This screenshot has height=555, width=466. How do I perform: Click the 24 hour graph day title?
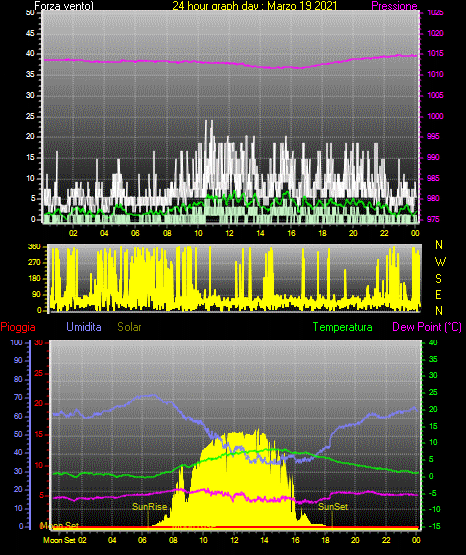coord(254,6)
